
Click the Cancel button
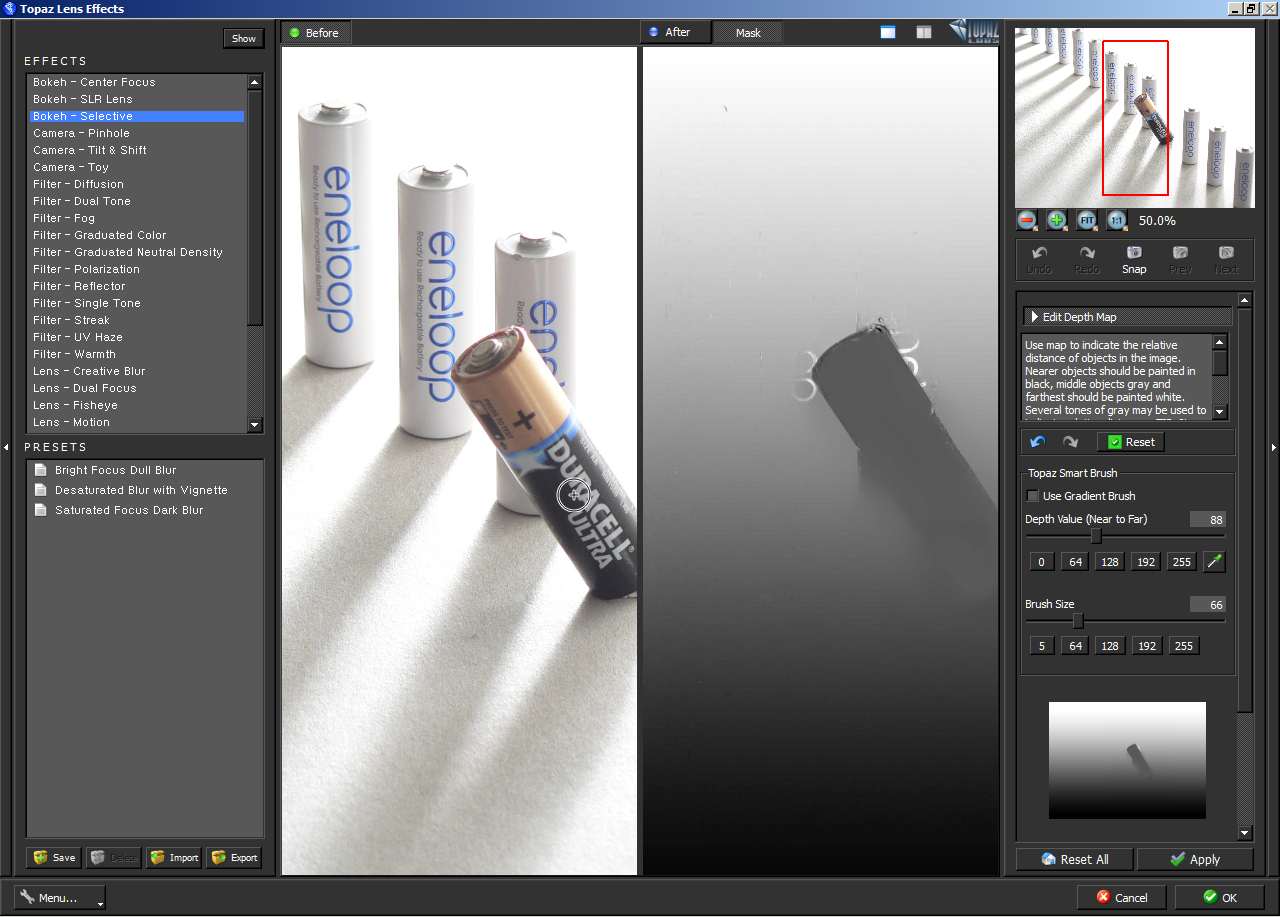click(x=1121, y=898)
